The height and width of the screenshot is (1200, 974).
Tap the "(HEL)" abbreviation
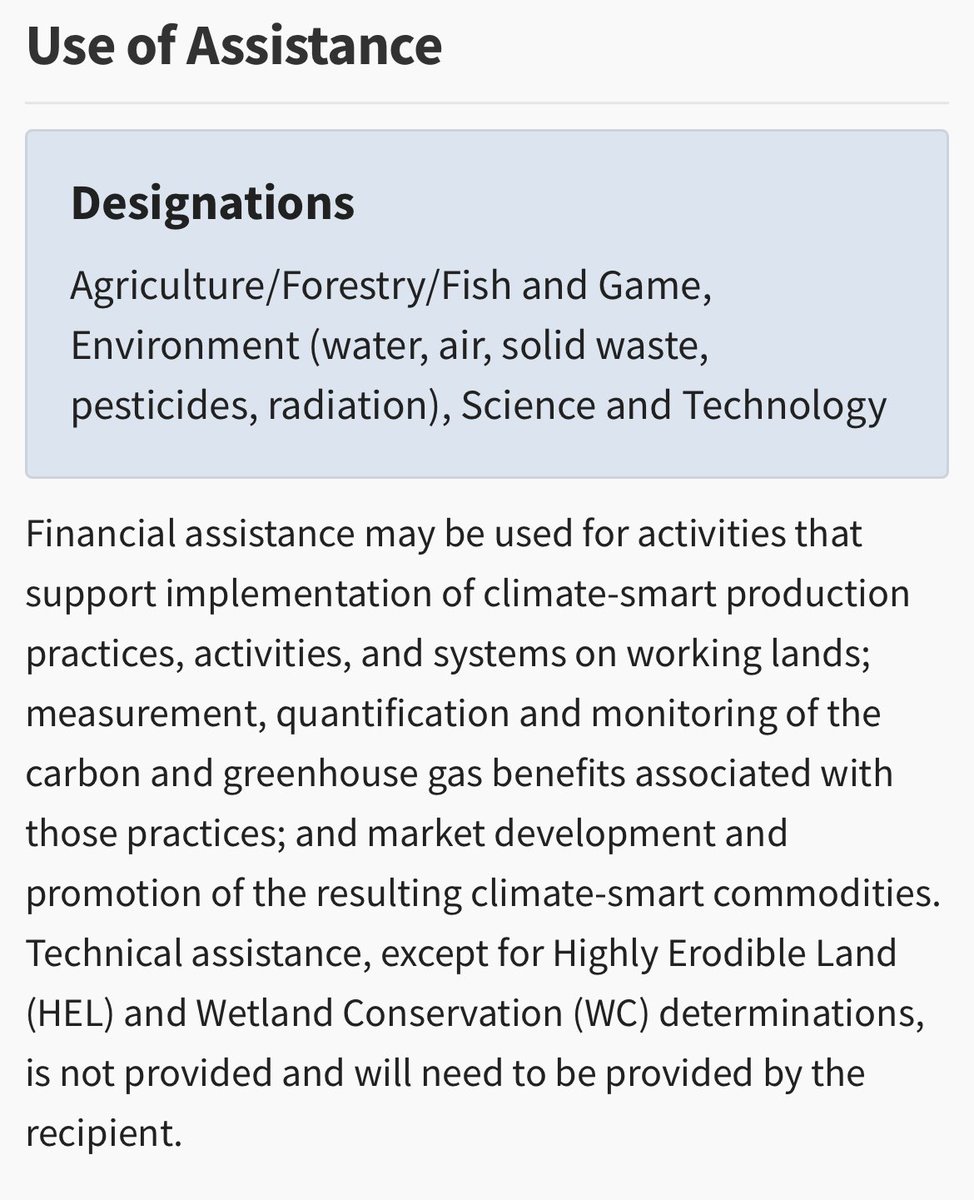tap(69, 1014)
